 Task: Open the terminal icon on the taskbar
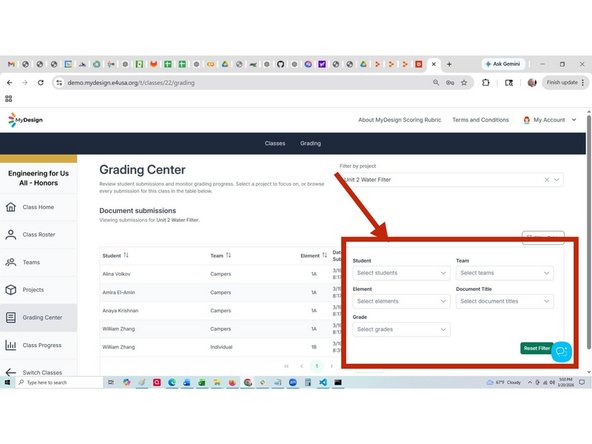[x=338, y=382]
